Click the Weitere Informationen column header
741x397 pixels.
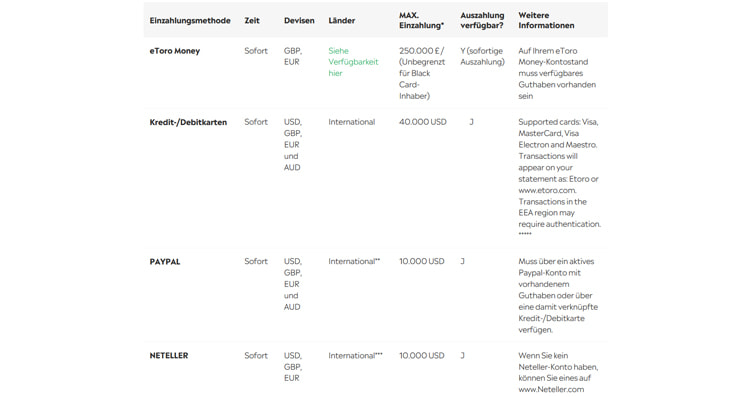tap(546, 20)
